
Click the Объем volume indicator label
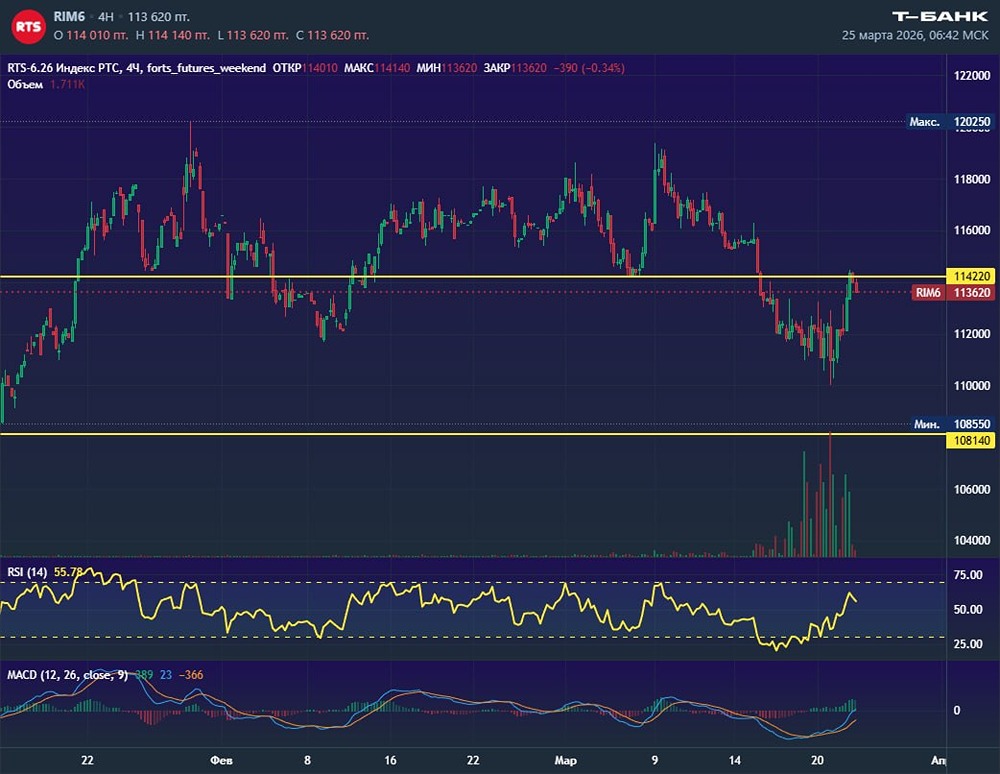click(25, 85)
